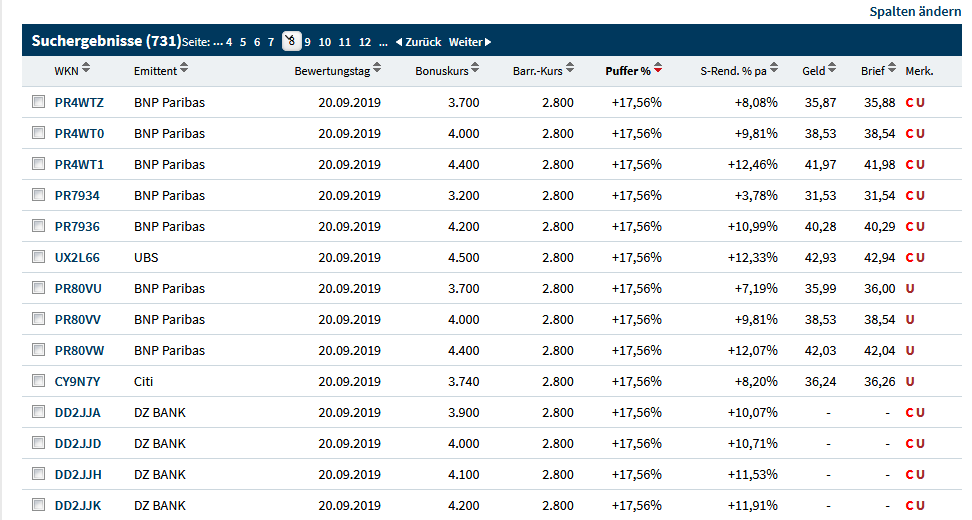The height and width of the screenshot is (520, 972).
Task: Click Weiter to view next page
Action: coord(469,42)
